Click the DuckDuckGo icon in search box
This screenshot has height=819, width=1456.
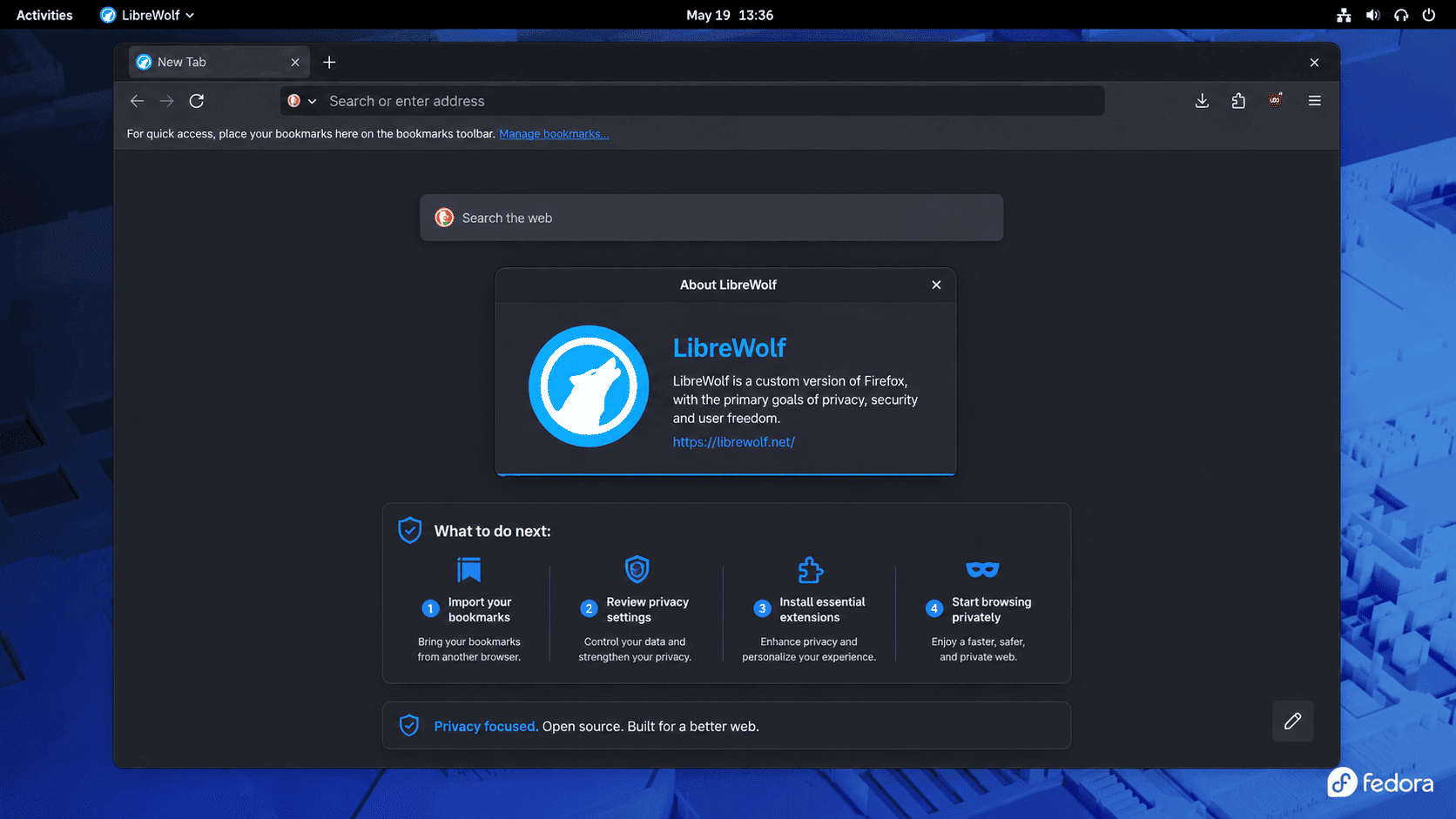444,218
